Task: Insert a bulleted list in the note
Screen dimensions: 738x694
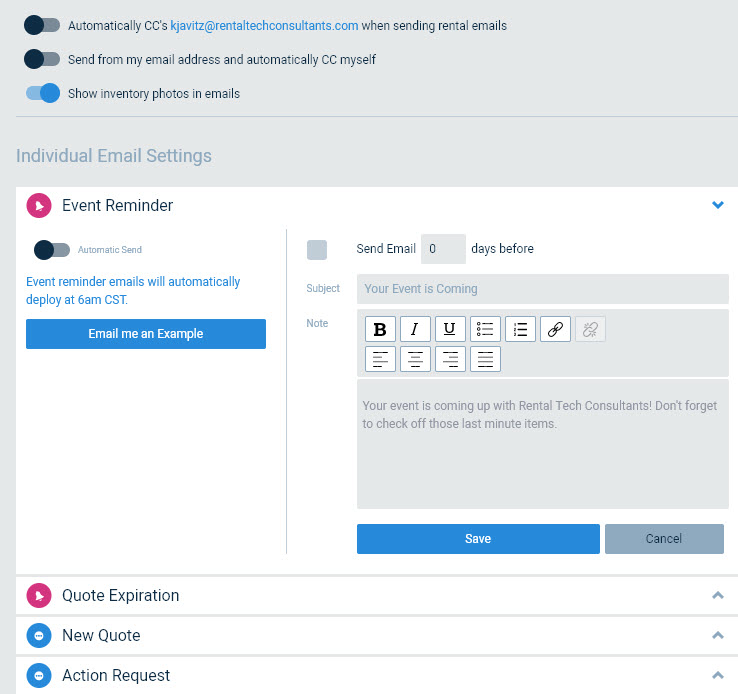Action: click(x=485, y=329)
